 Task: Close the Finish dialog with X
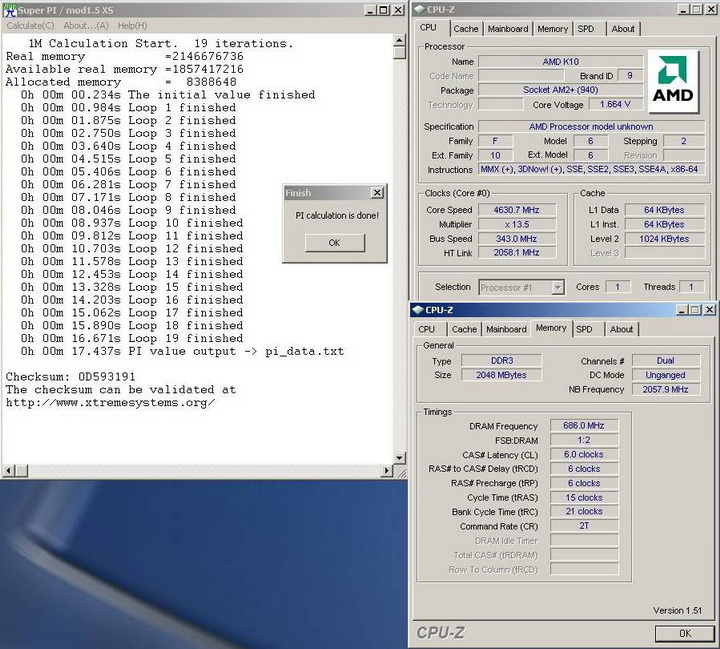pos(376,193)
